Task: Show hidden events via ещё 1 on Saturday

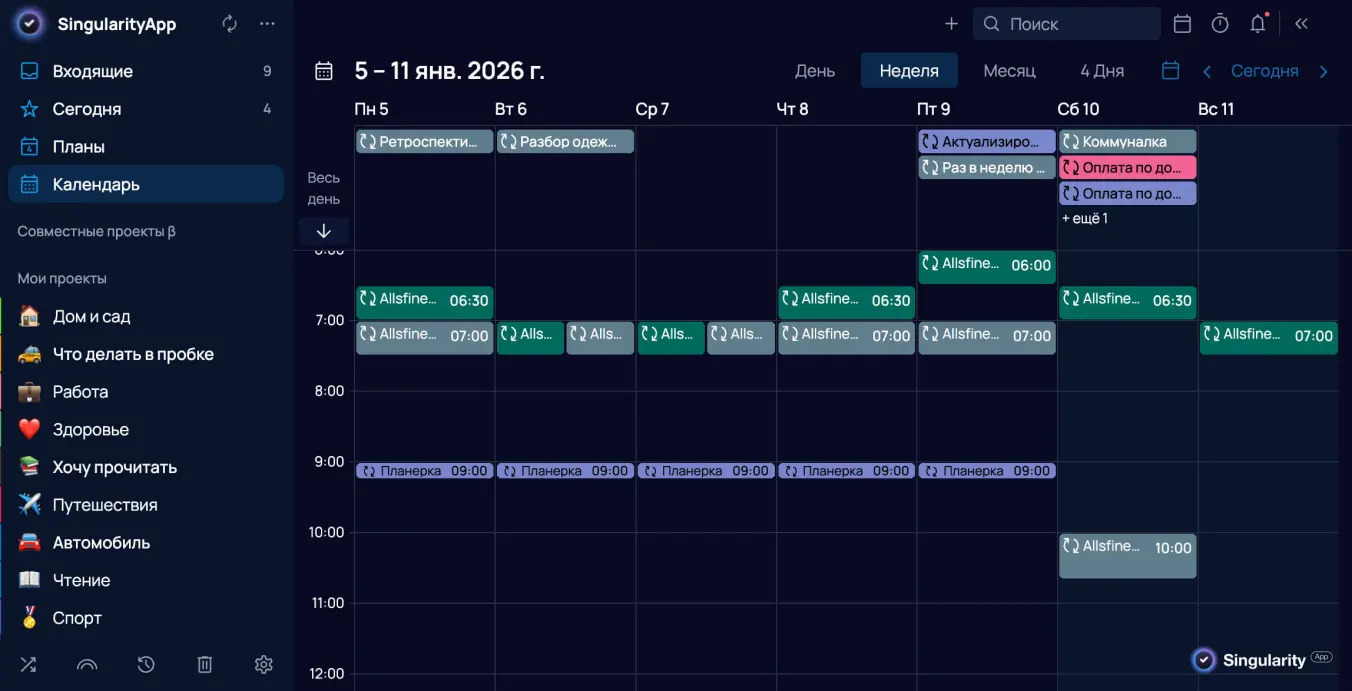Action: click(1084, 218)
